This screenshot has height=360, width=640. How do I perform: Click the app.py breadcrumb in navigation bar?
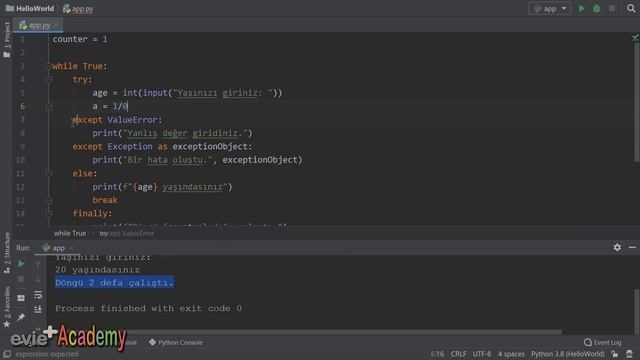(x=78, y=9)
